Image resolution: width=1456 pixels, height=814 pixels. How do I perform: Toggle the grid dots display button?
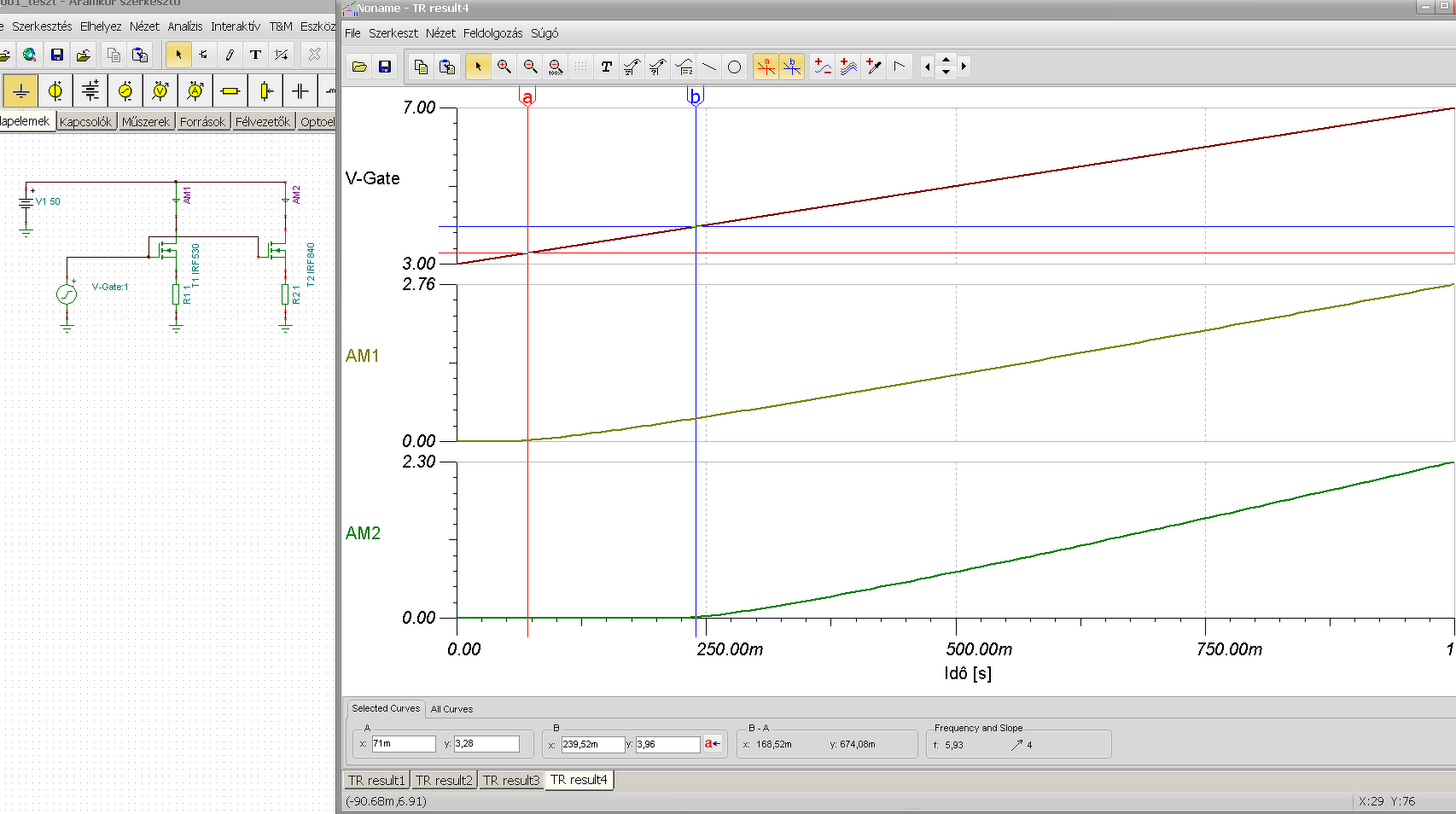(580, 67)
